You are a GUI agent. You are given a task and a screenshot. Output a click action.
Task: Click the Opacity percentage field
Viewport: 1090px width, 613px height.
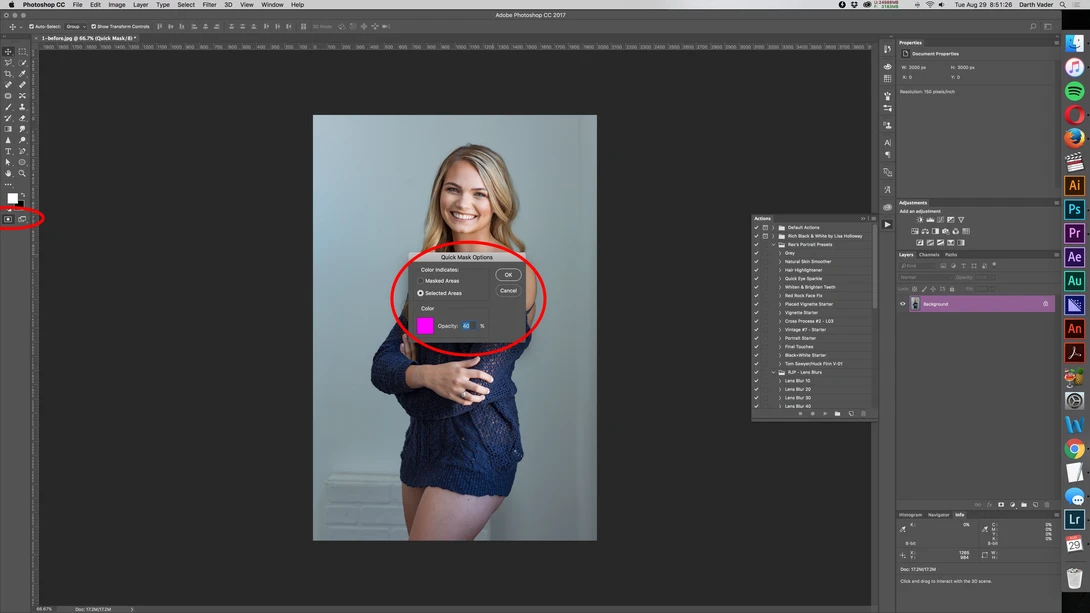468,326
